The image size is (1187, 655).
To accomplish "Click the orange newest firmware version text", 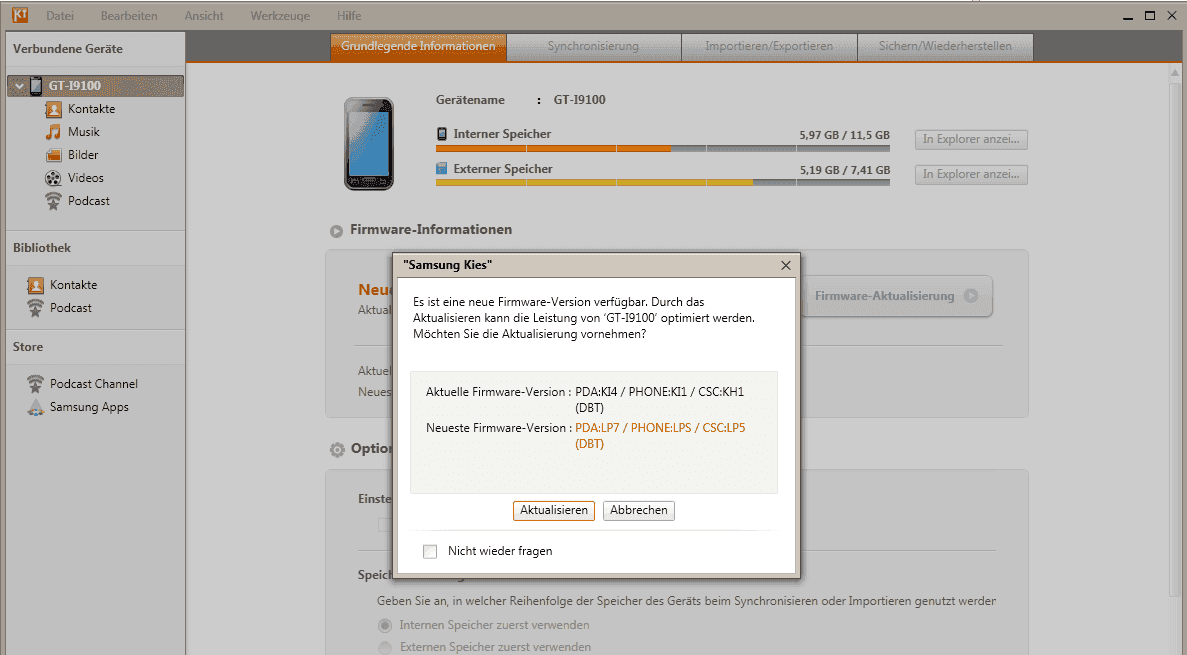I will click(660, 435).
